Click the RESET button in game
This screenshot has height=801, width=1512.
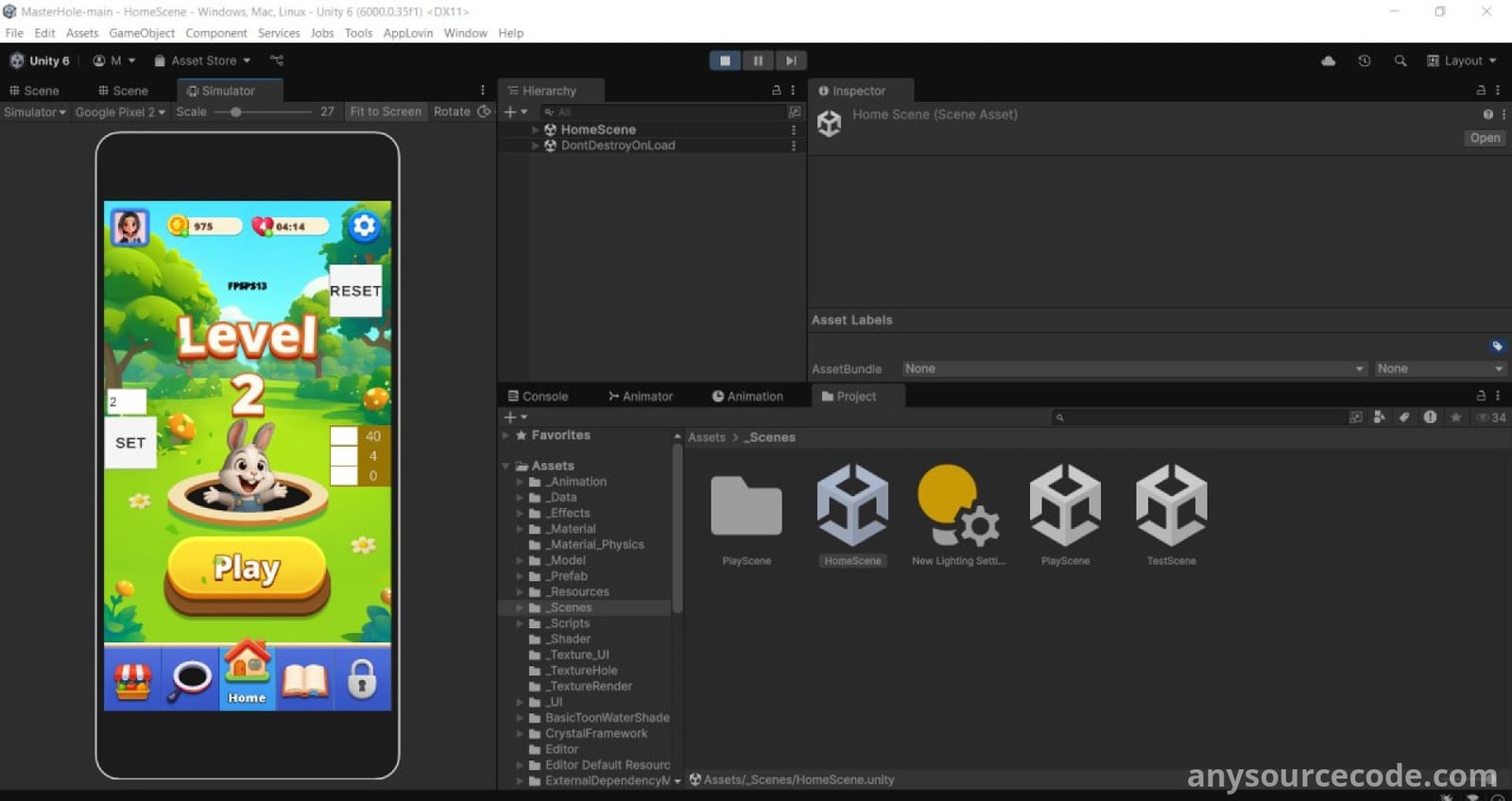pos(355,291)
